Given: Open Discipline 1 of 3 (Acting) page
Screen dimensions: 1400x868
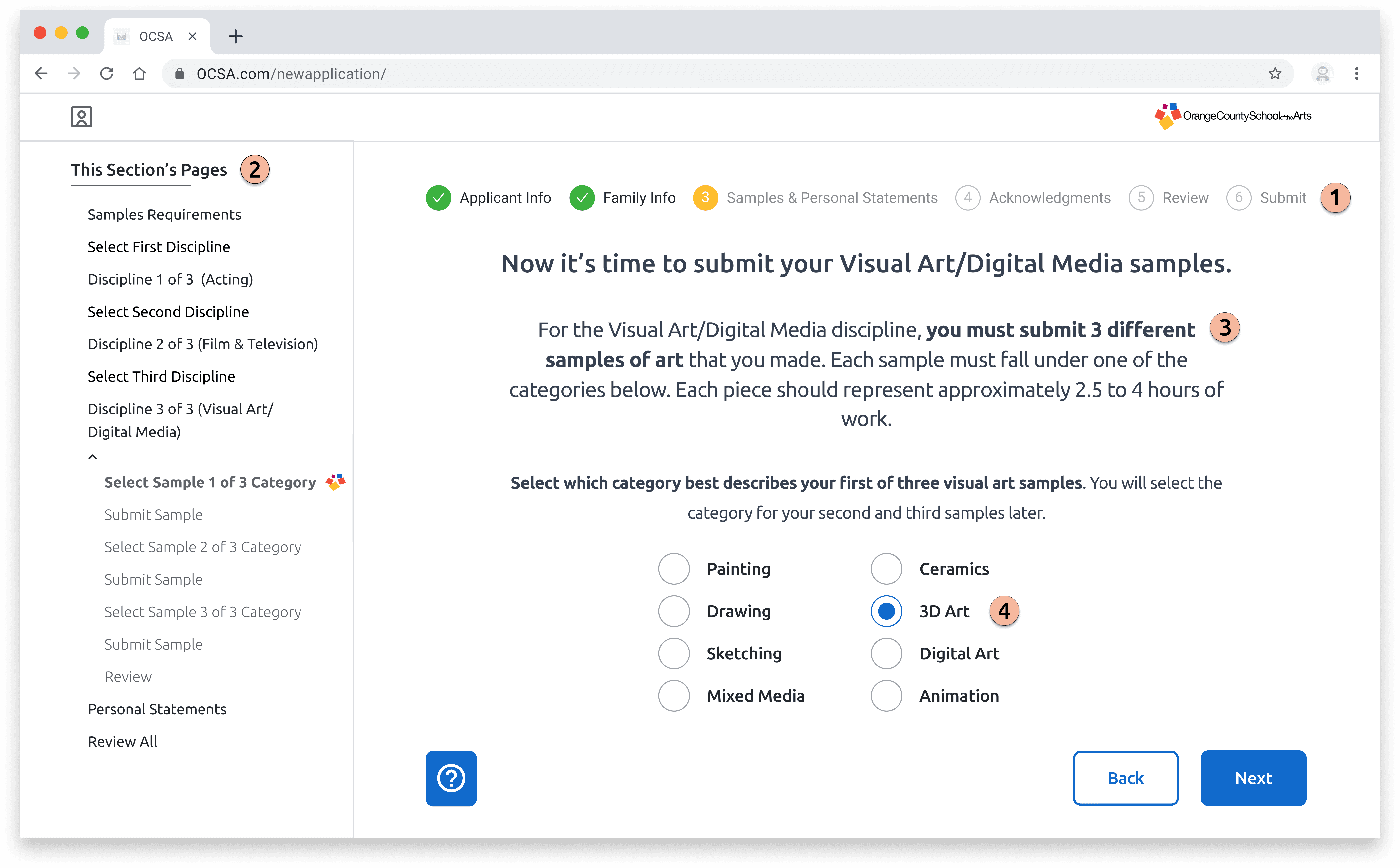Looking at the screenshot, I should pos(171,280).
